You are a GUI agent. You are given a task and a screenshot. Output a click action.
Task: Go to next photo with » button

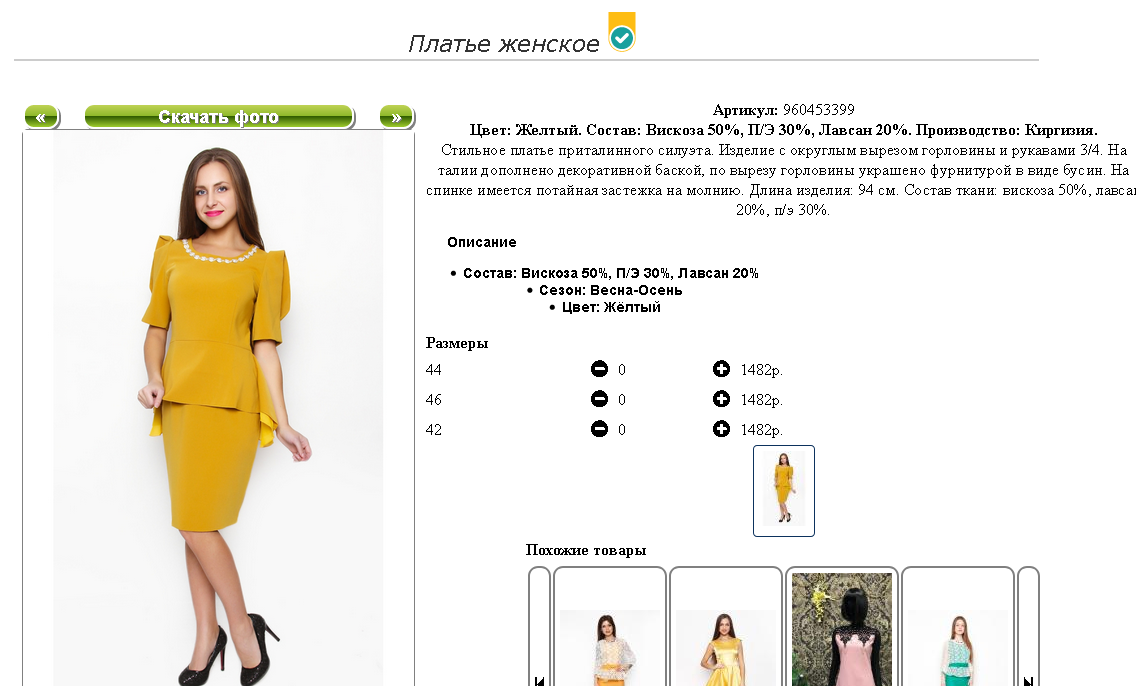pyautogui.click(x=396, y=117)
